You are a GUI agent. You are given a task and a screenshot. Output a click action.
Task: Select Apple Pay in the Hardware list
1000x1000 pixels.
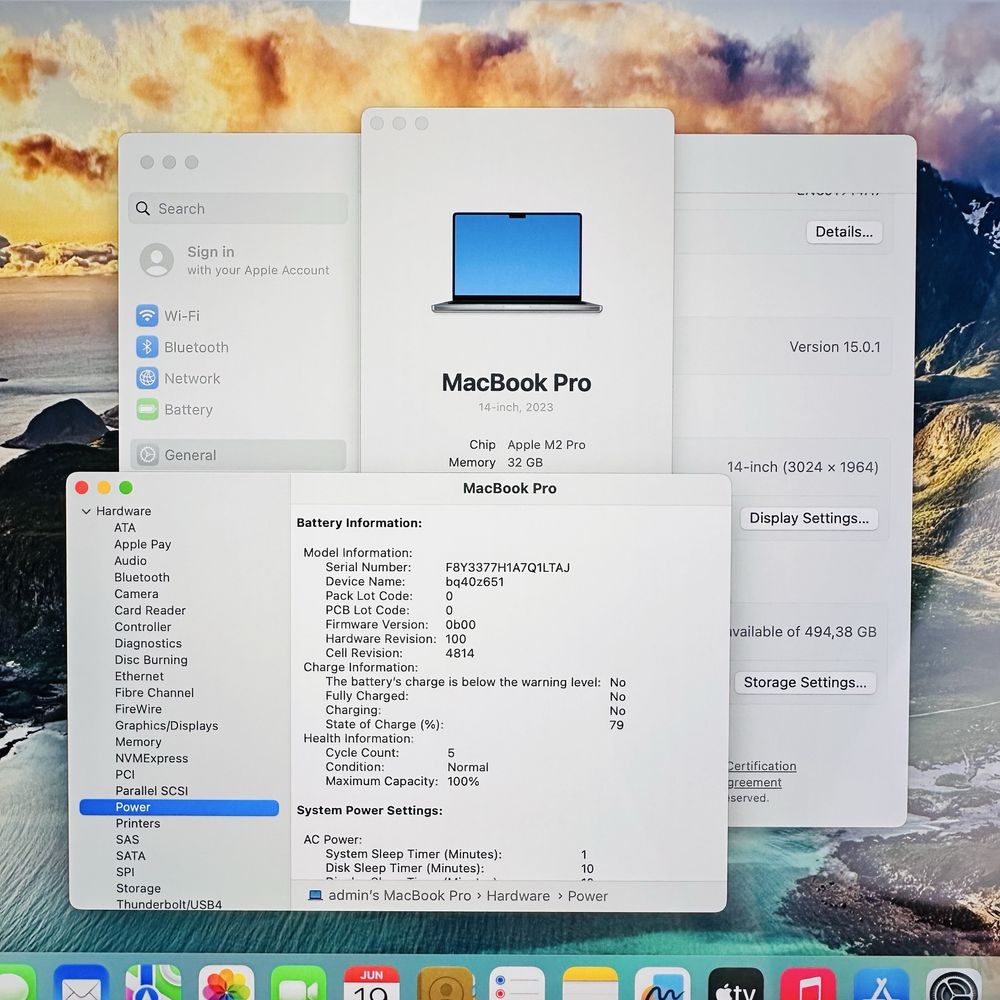(x=142, y=544)
